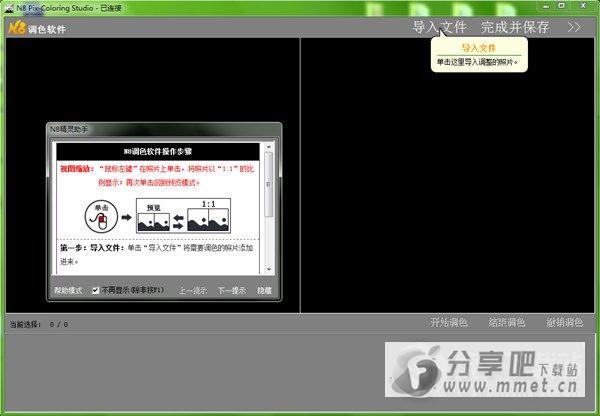Click the N8精灵助手 dialog title
The height and width of the screenshot is (416, 600).
click(69, 129)
